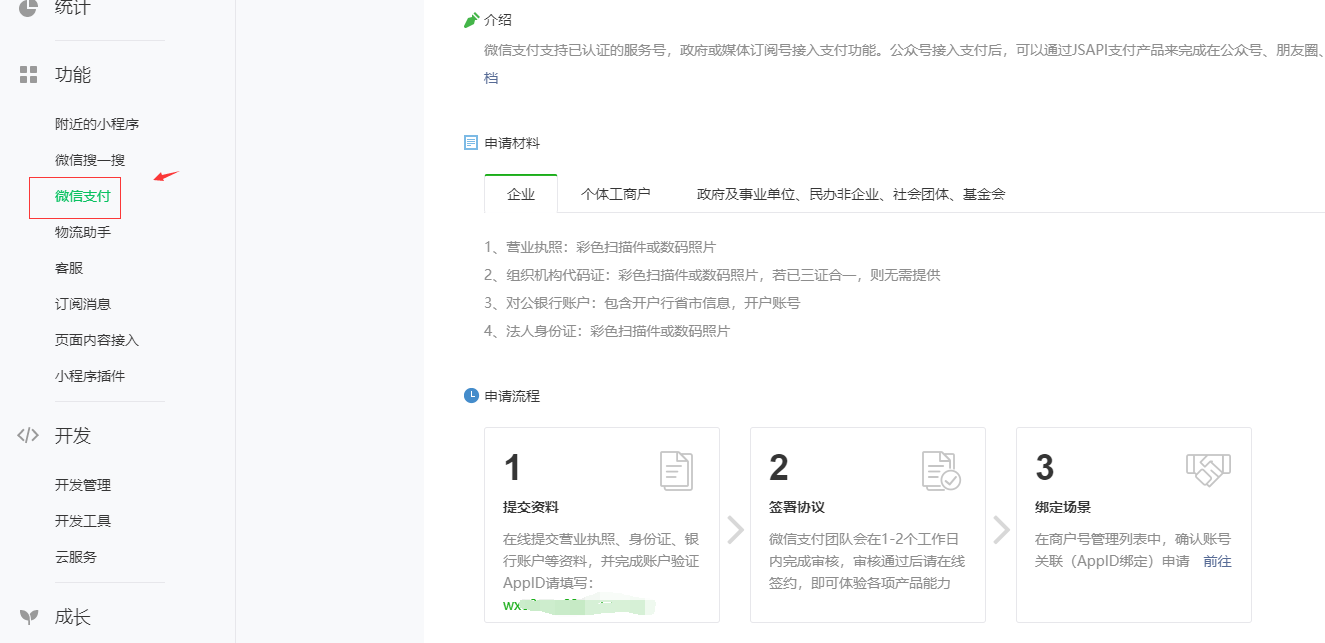
Task: Switch to the 个体工商户 tab
Action: [x=616, y=194]
